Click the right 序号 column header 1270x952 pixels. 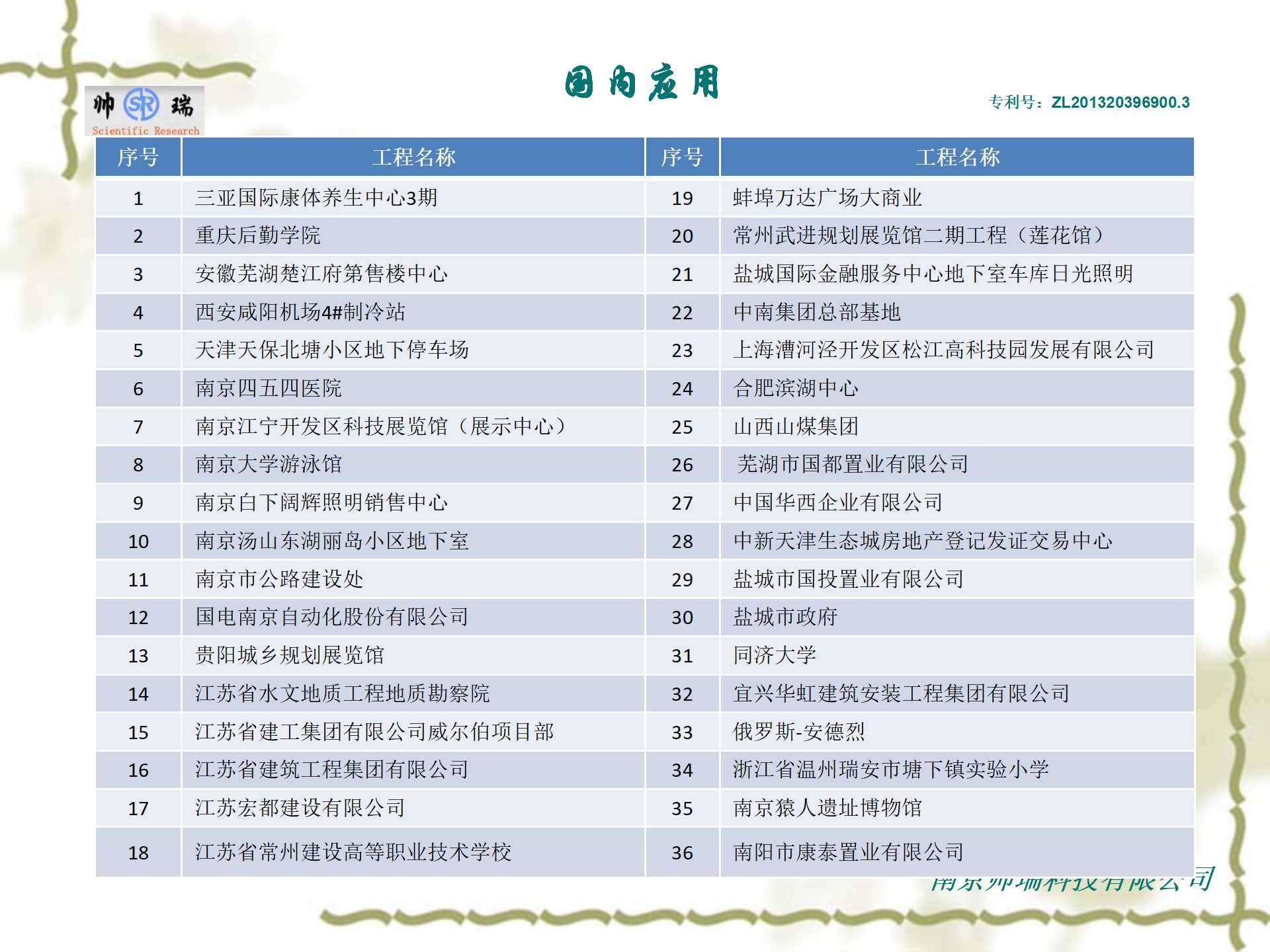682,157
